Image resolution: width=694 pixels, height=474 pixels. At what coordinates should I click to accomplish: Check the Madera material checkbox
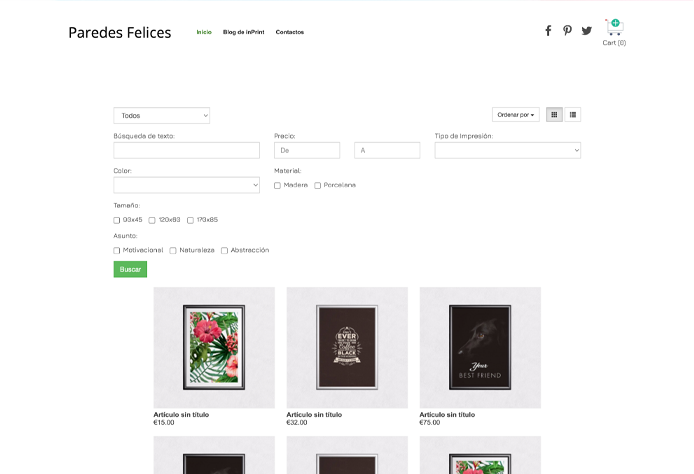click(277, 185)
